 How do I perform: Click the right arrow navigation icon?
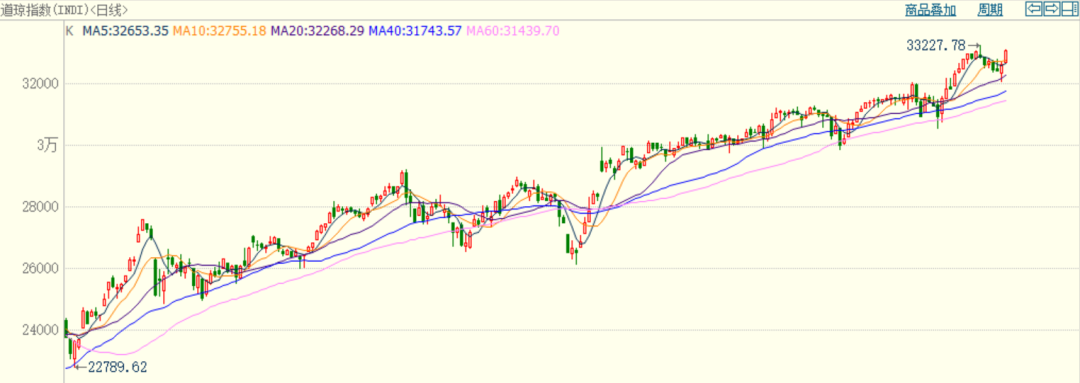1051,9
